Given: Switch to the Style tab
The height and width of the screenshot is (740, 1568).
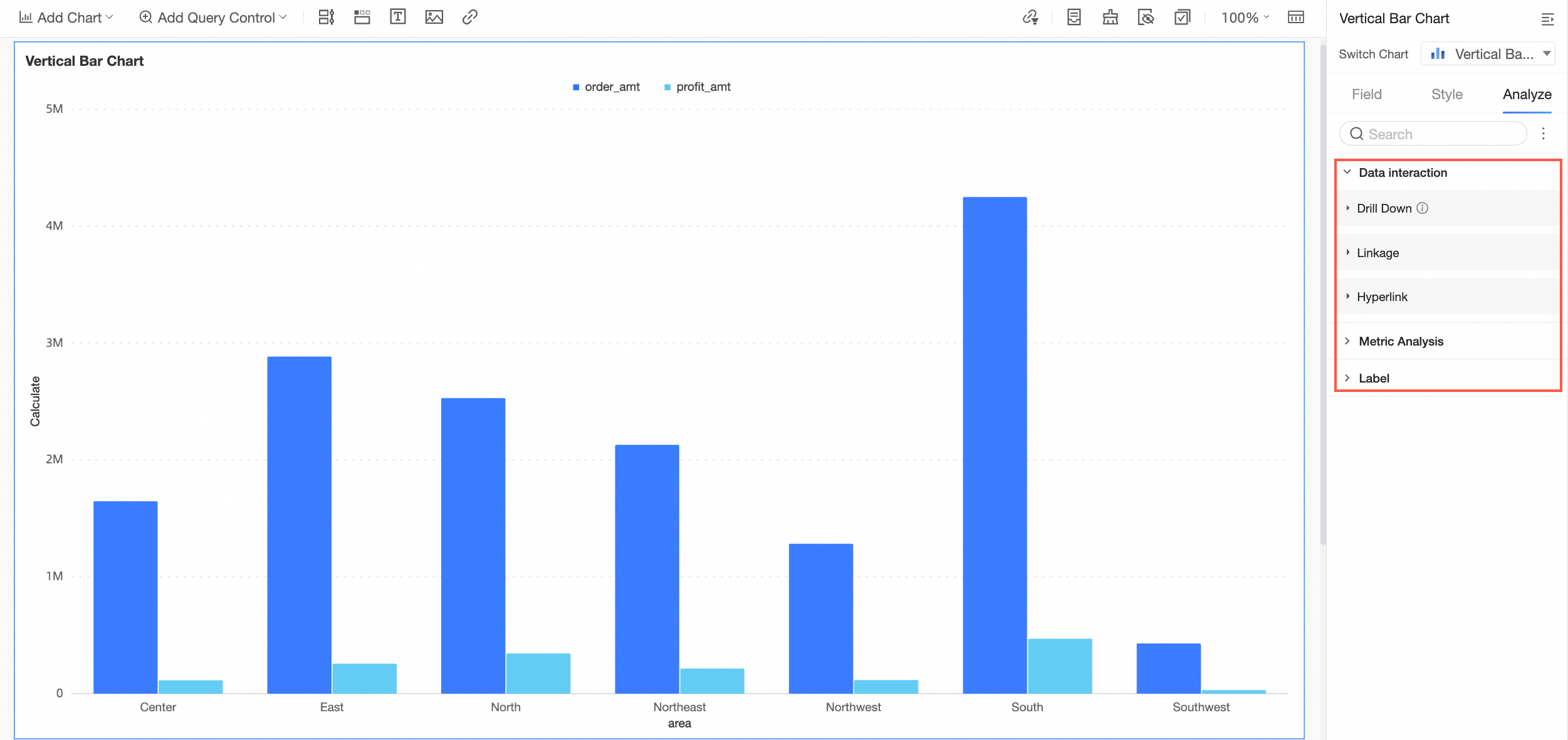Looking at the screenshot, I should 1447,95.
